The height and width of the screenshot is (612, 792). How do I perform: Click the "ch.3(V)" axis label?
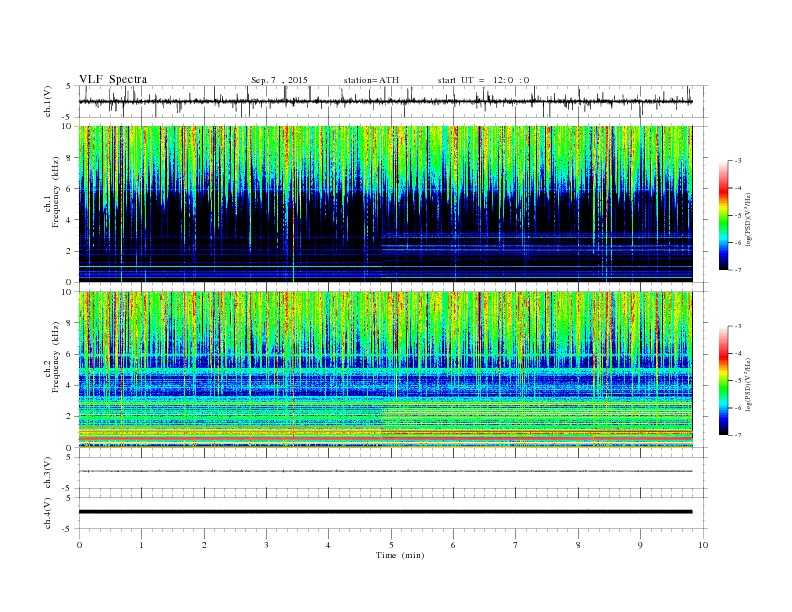[48, 473]
